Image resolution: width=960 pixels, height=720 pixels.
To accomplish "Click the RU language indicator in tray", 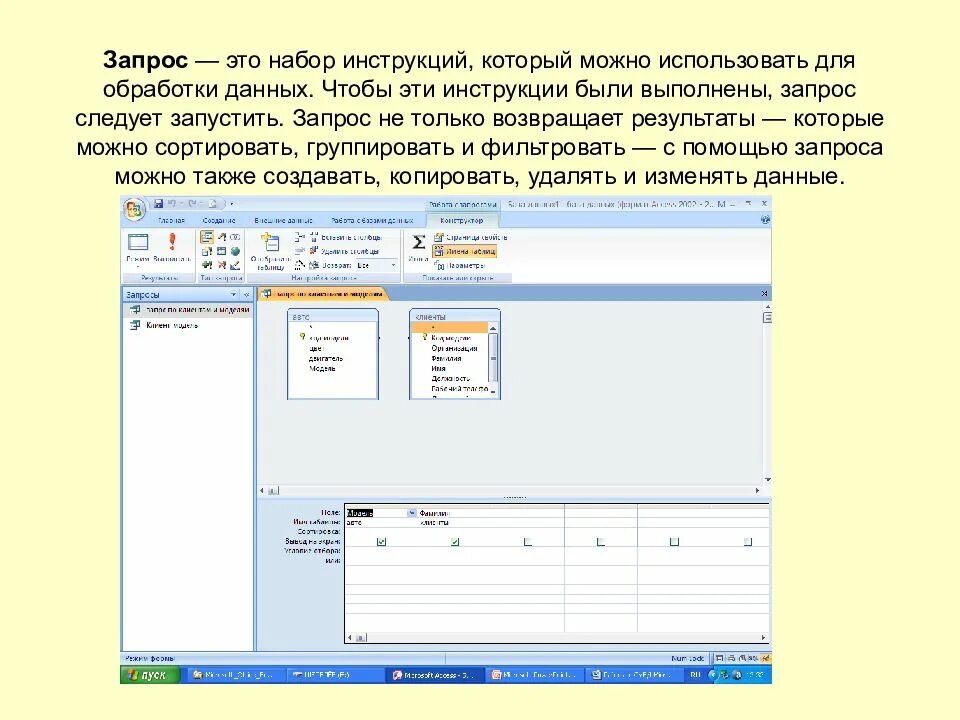I will coord(695,675).
